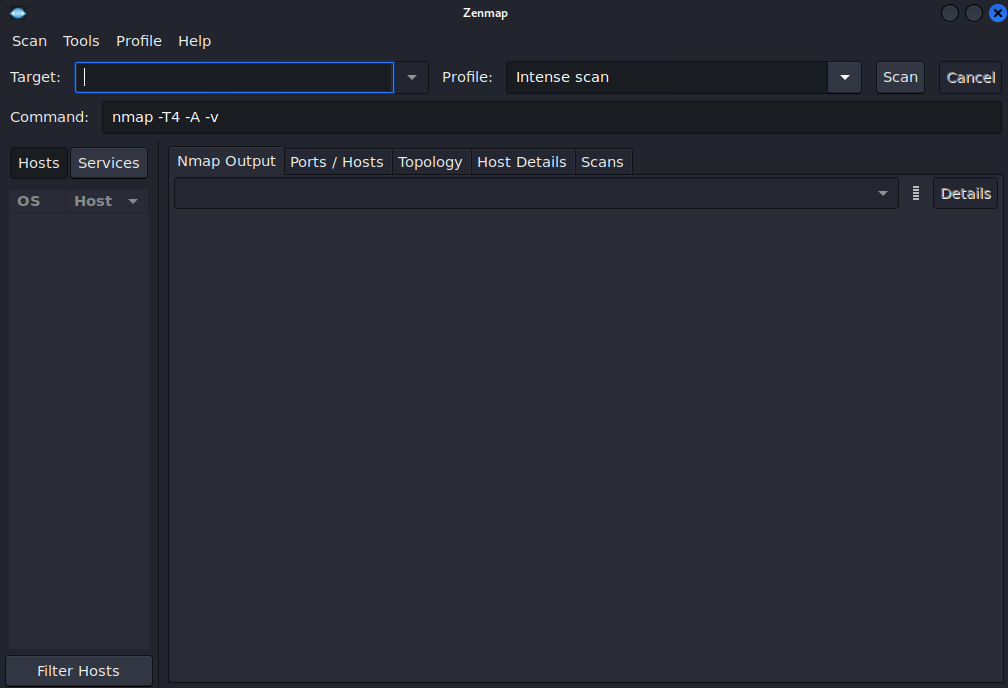Sort by the OS column header

click(x=37, y=201)
